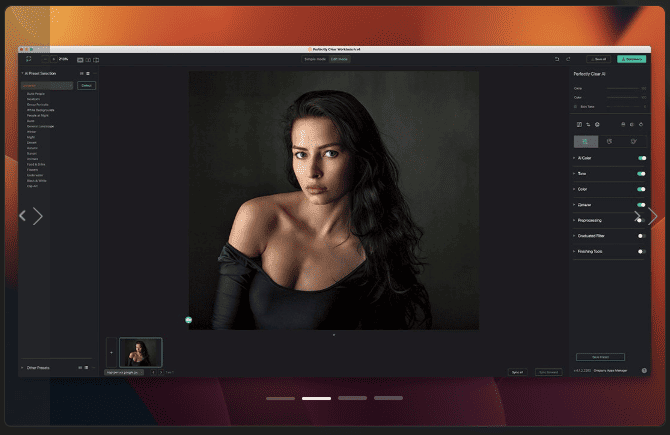Click the undo arrow icon
The image size is (670, 435).
pyautogui.click(x=557, y=59)
